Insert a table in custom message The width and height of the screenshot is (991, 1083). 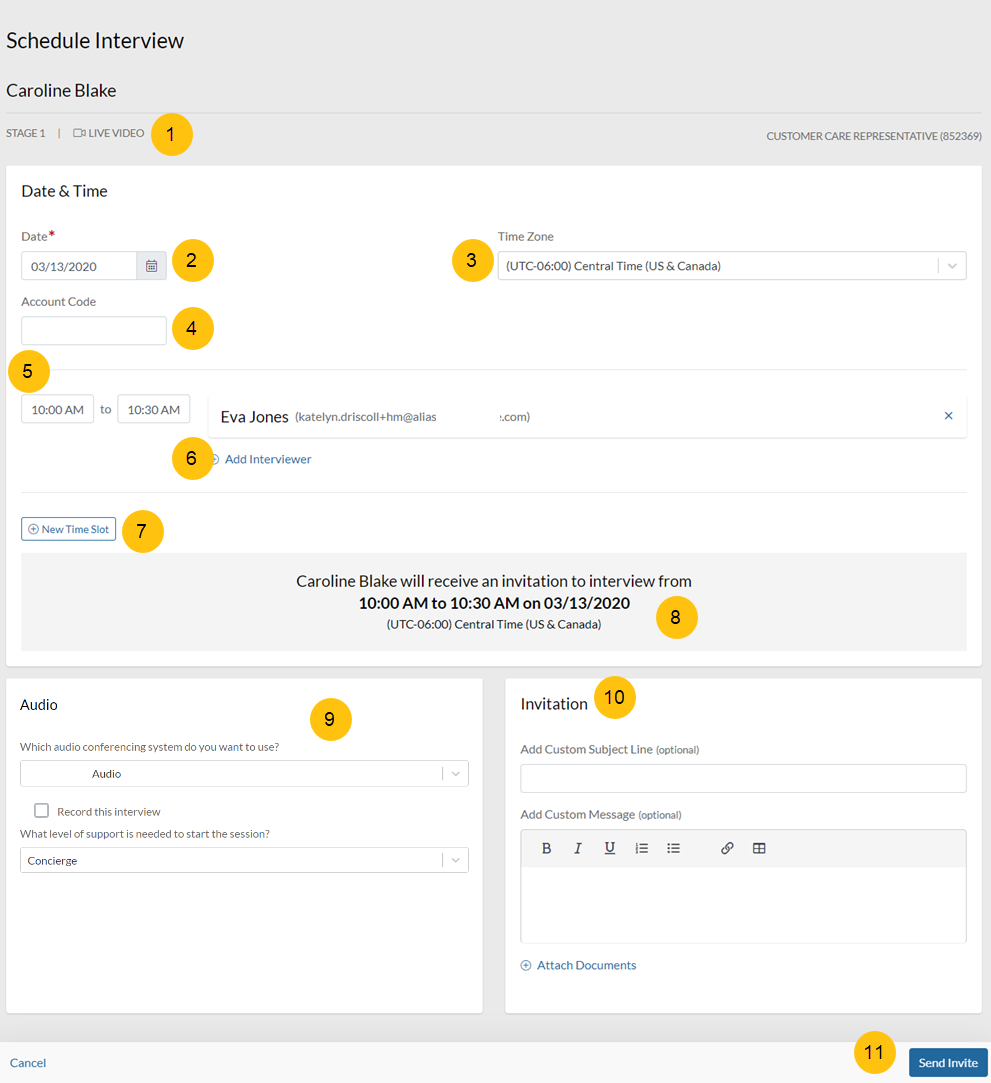coord(759,848)
